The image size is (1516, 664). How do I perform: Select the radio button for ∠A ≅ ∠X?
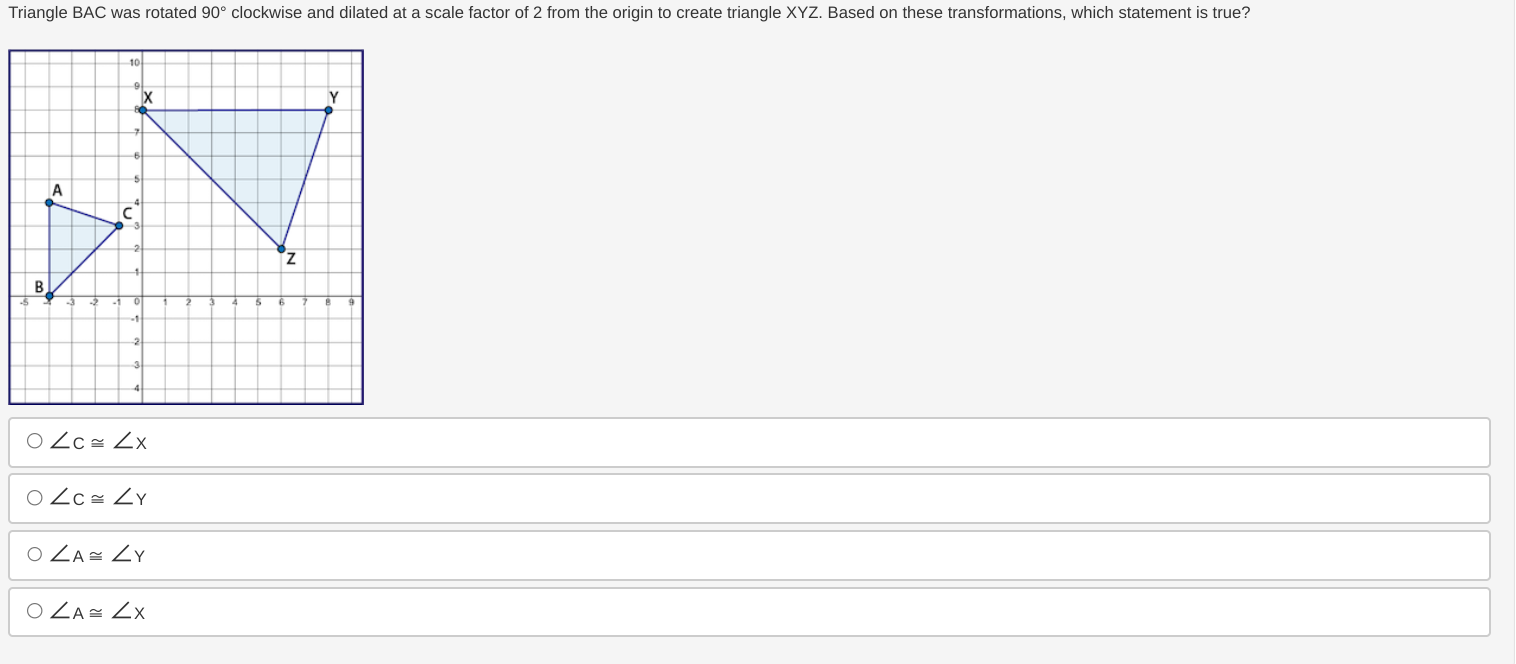[x=35, y=610]
